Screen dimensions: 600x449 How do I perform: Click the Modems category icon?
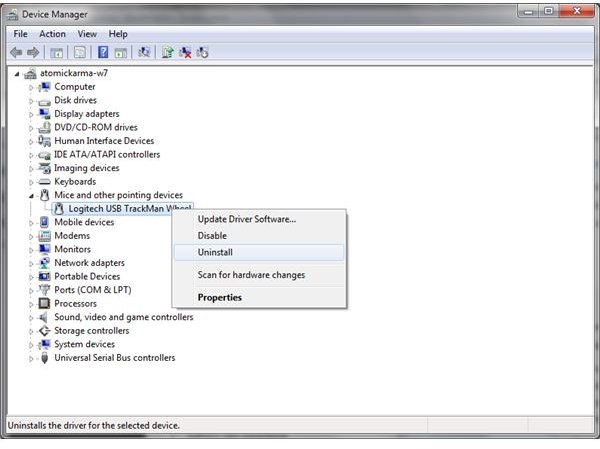point(44,236)
